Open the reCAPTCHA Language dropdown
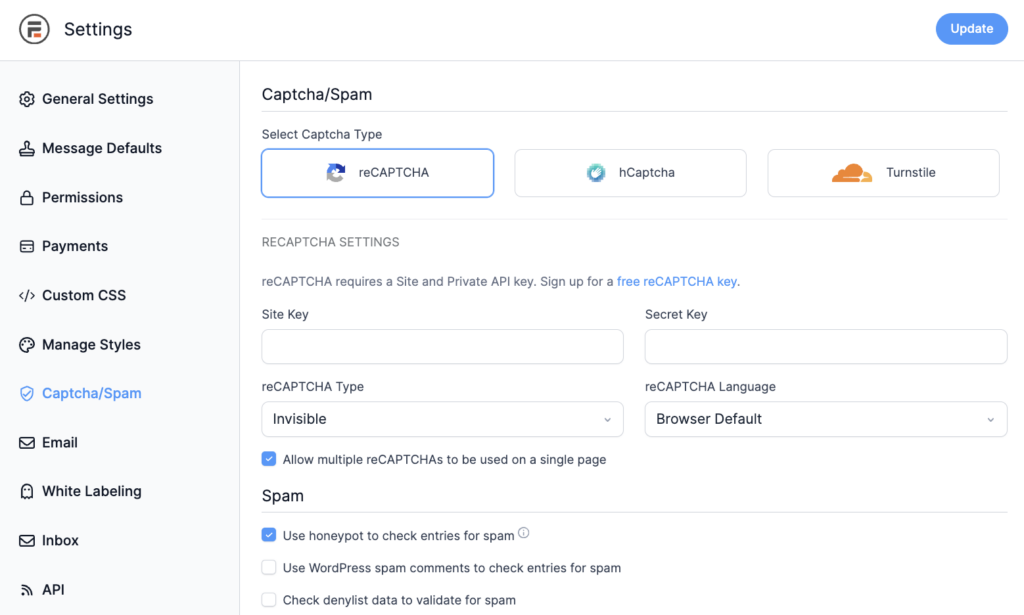Viewport: 1024px width, 615px height. tap(826, 419)
